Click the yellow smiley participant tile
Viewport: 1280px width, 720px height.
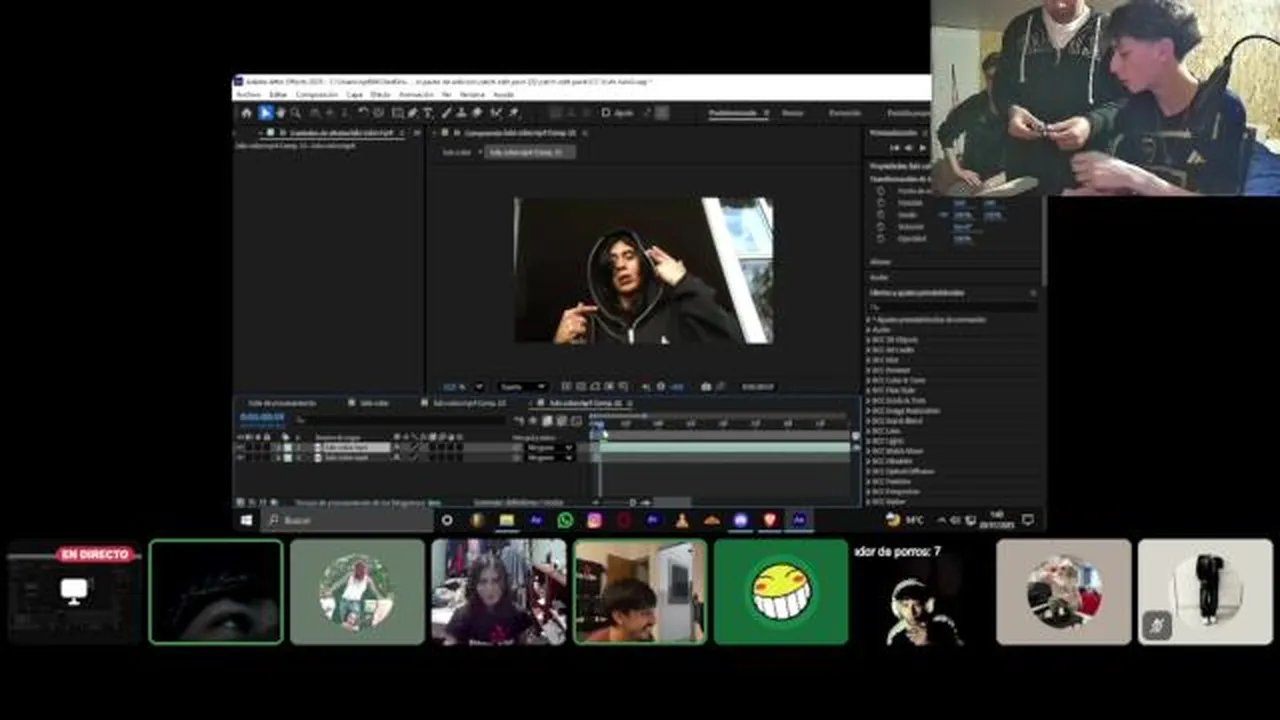point(781,591)
